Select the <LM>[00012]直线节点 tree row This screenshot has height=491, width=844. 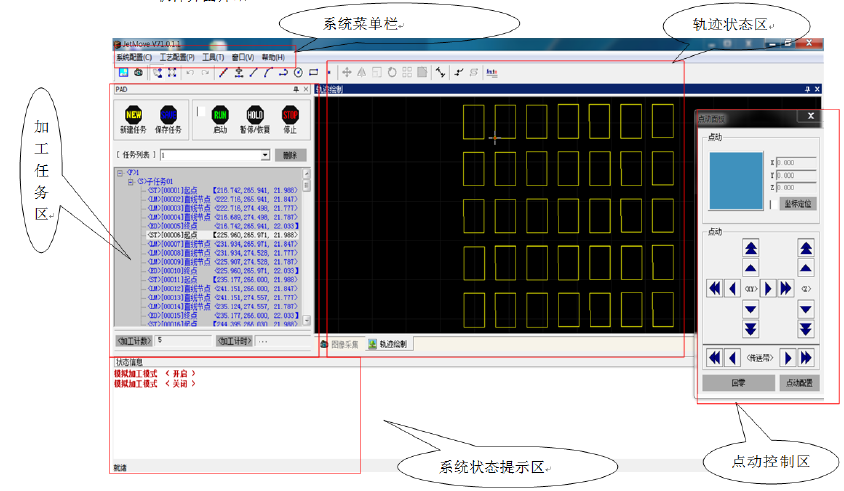tap(223, 289)
